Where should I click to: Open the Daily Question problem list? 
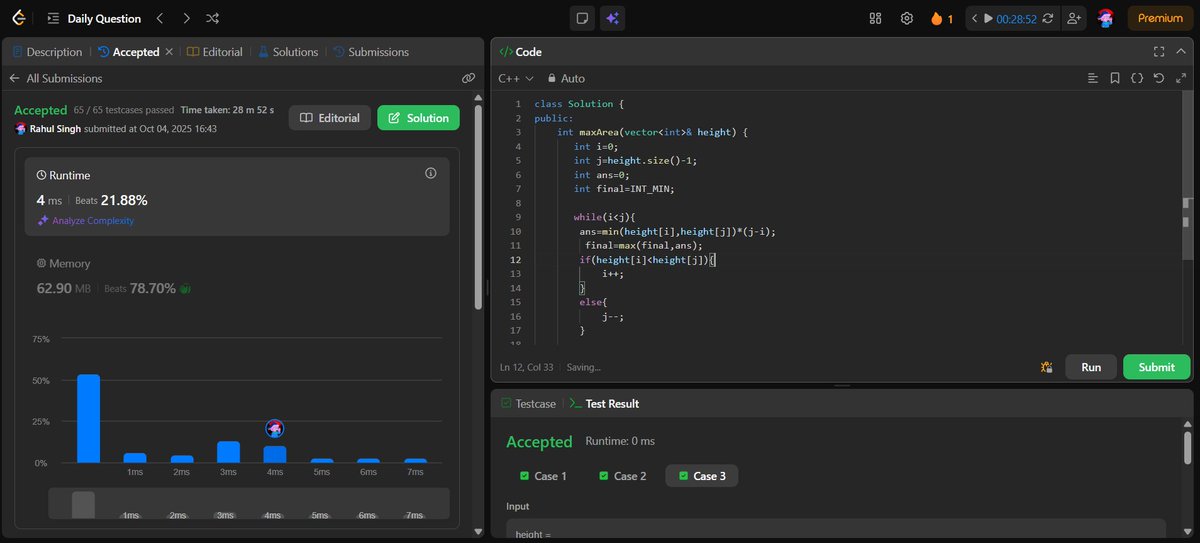click(93, 18)
